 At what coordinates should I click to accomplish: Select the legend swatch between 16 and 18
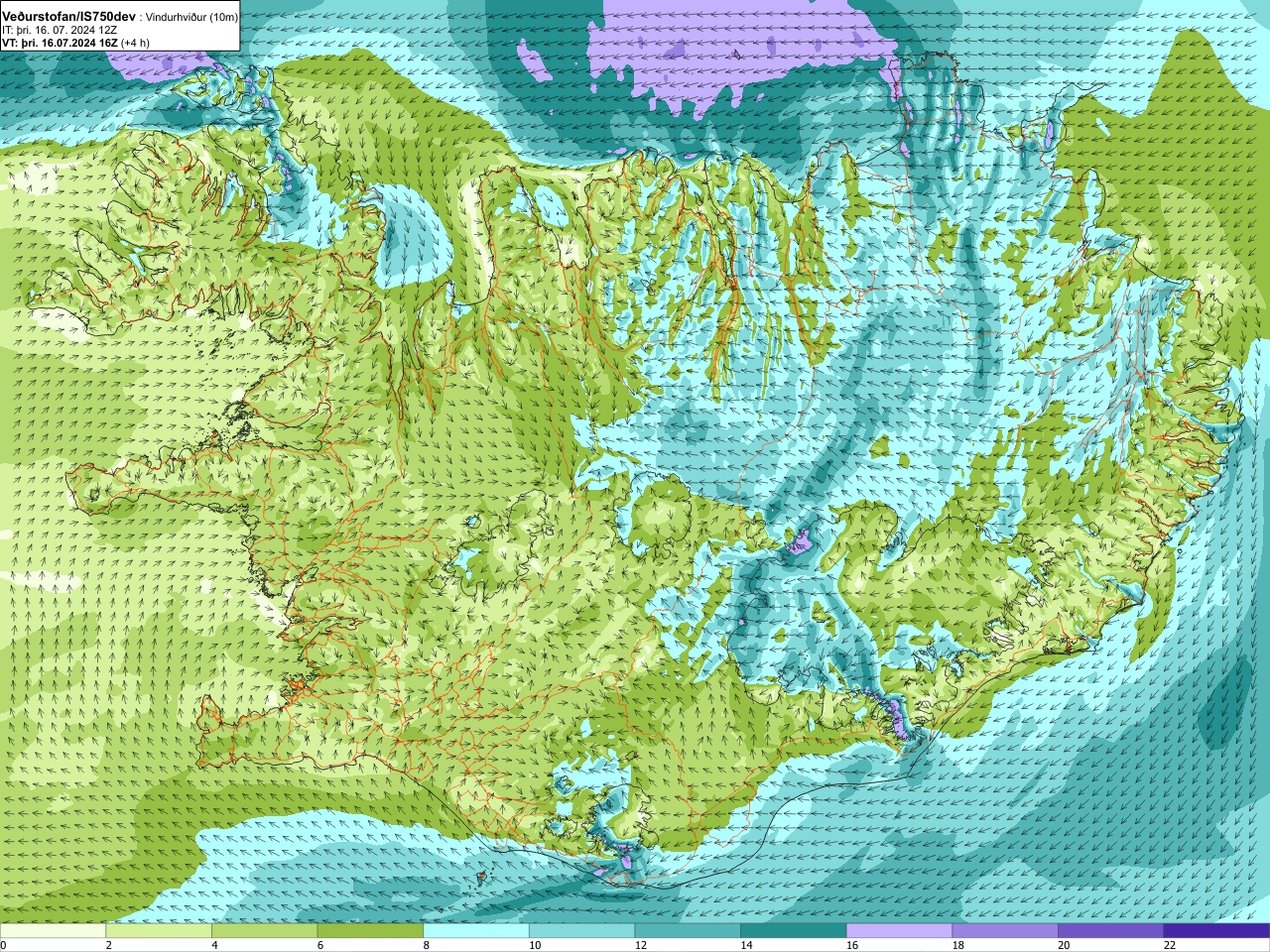point(899,931)
